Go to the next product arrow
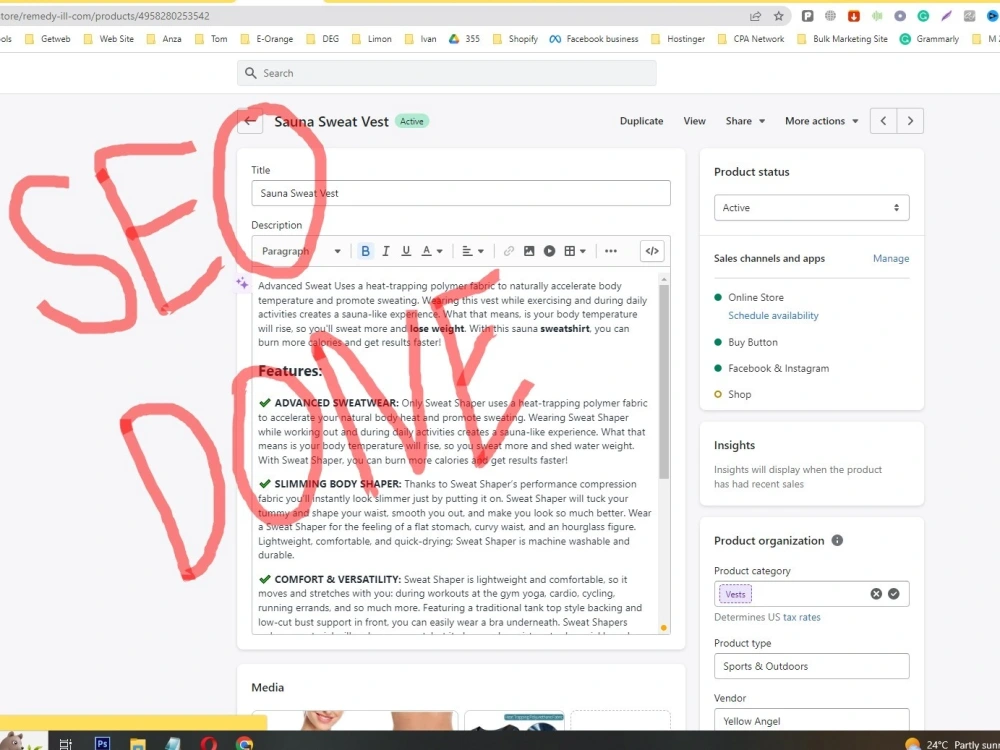The width and height of the screenshot is (1000, 750). click(910, 121)
